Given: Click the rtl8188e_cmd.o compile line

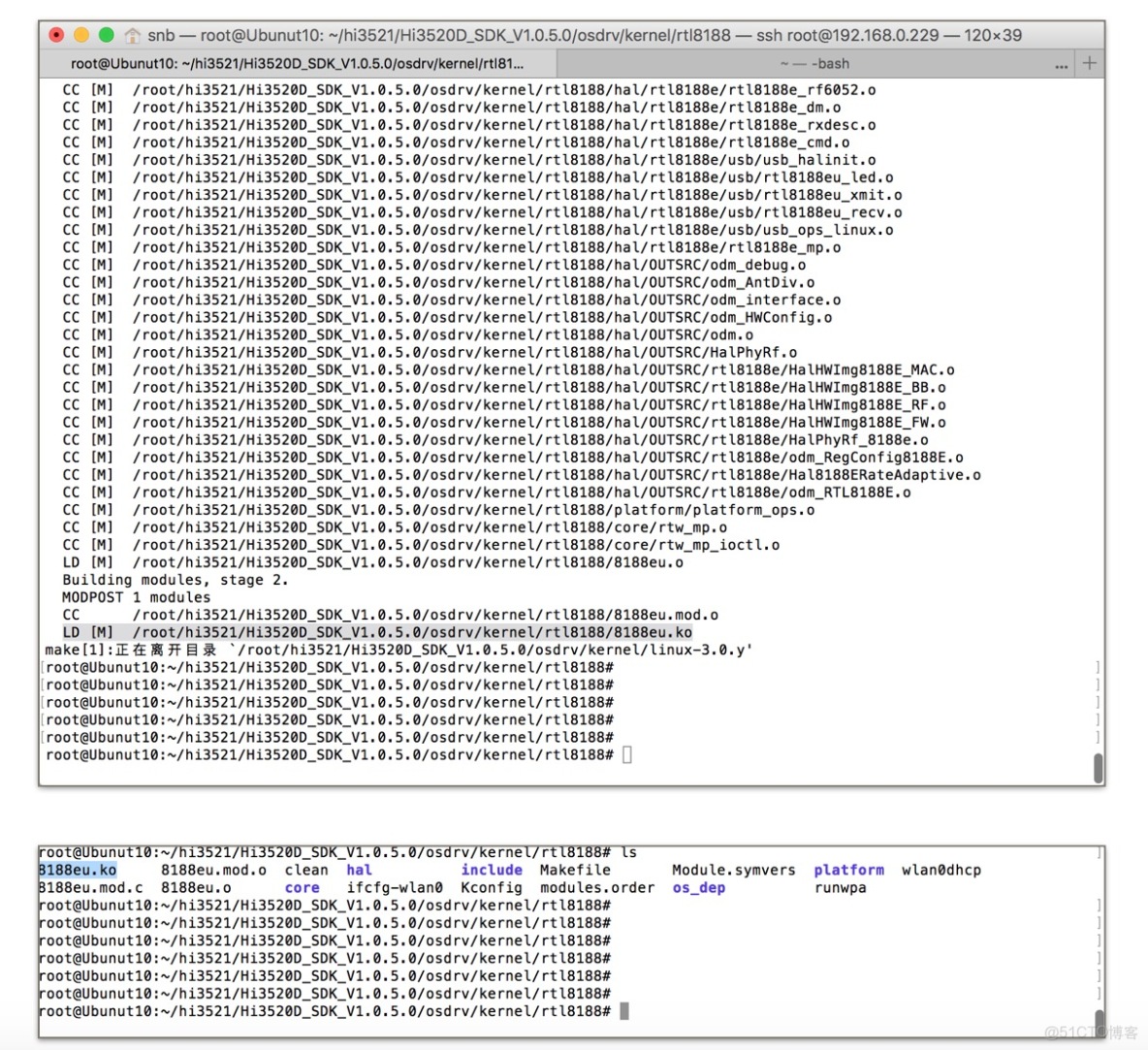Looking at the screenshot, I should pos(456,143).
